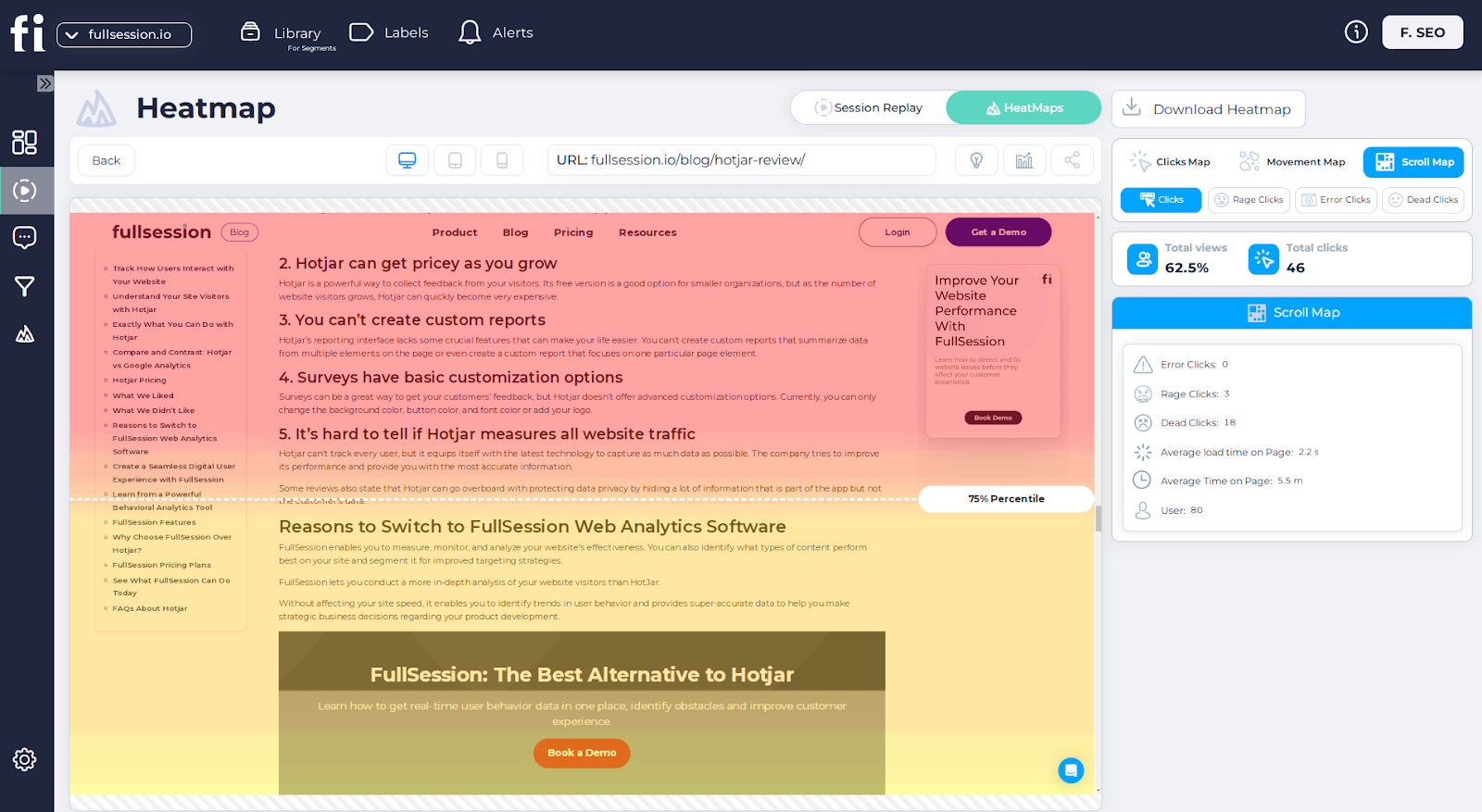Click Download Heatmap button
The image size is (1482, 812).
[1209, 109]
